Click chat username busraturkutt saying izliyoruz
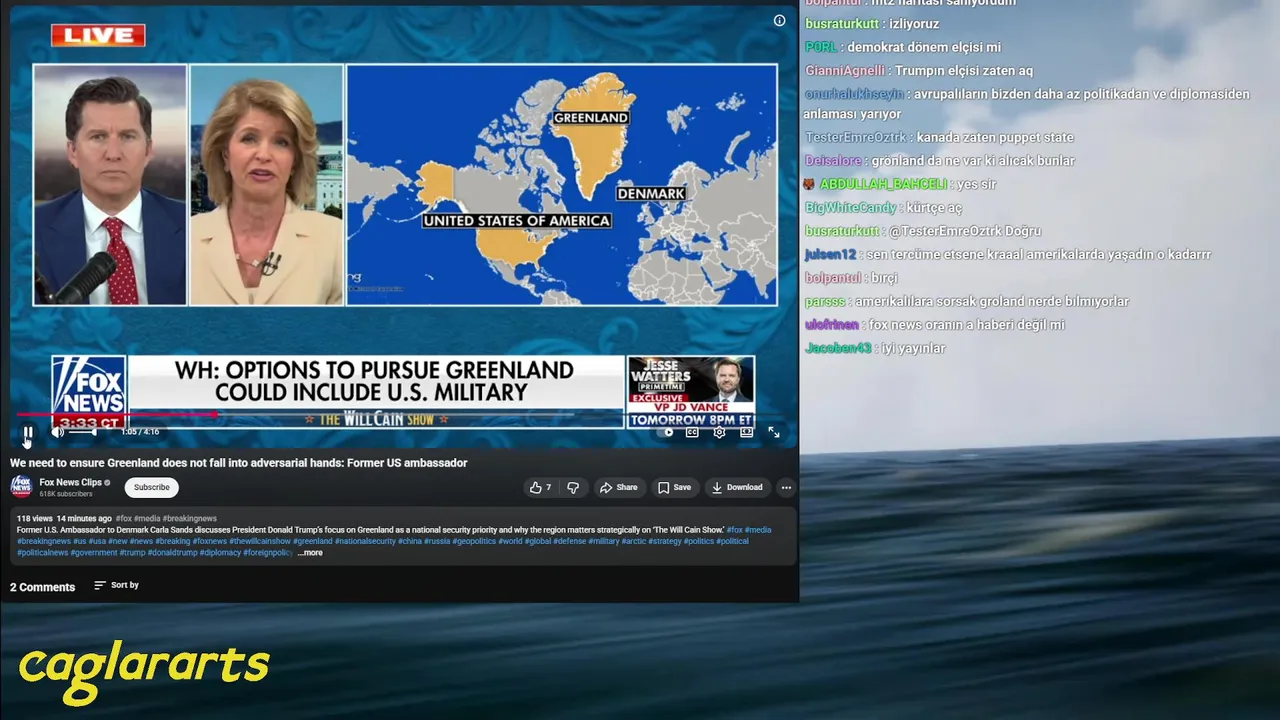Viewport: 1280px width, 720px height. click(x=842, y=24)
